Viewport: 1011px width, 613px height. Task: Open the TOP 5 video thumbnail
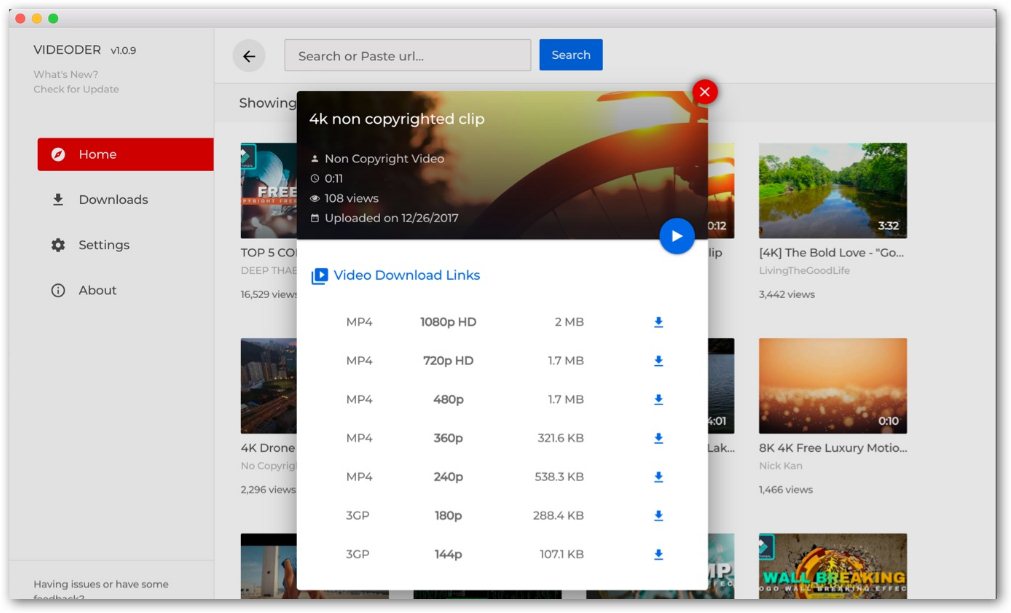click(x=268, y=191)
